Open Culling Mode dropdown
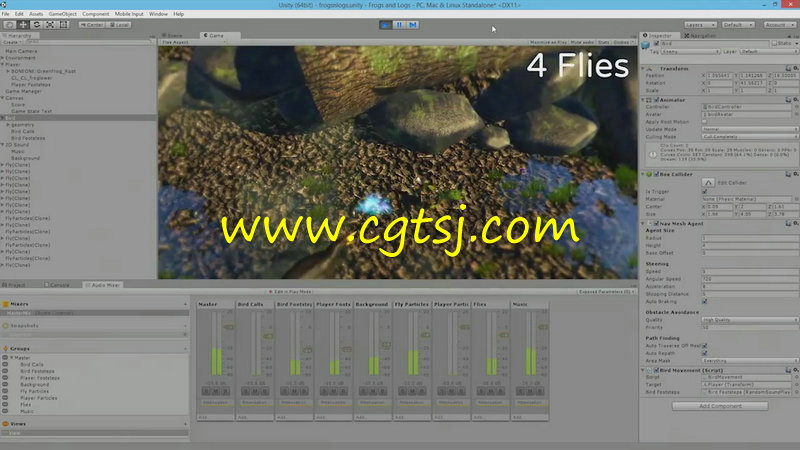Image resolution: width=800 pixels, height=450 pixels. tap(750, 136)
